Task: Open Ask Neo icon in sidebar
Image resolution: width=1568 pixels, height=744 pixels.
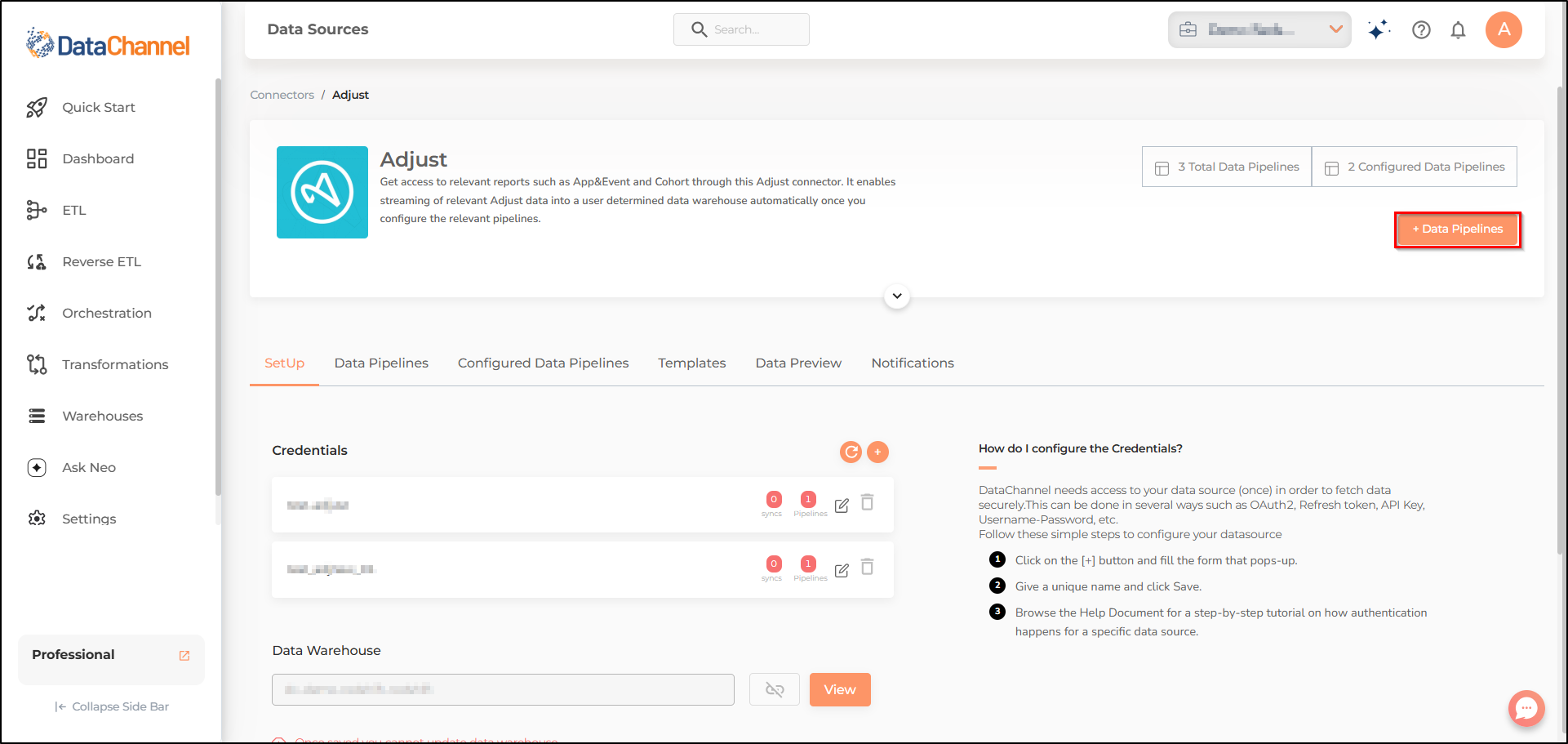Action: point(37,467)
